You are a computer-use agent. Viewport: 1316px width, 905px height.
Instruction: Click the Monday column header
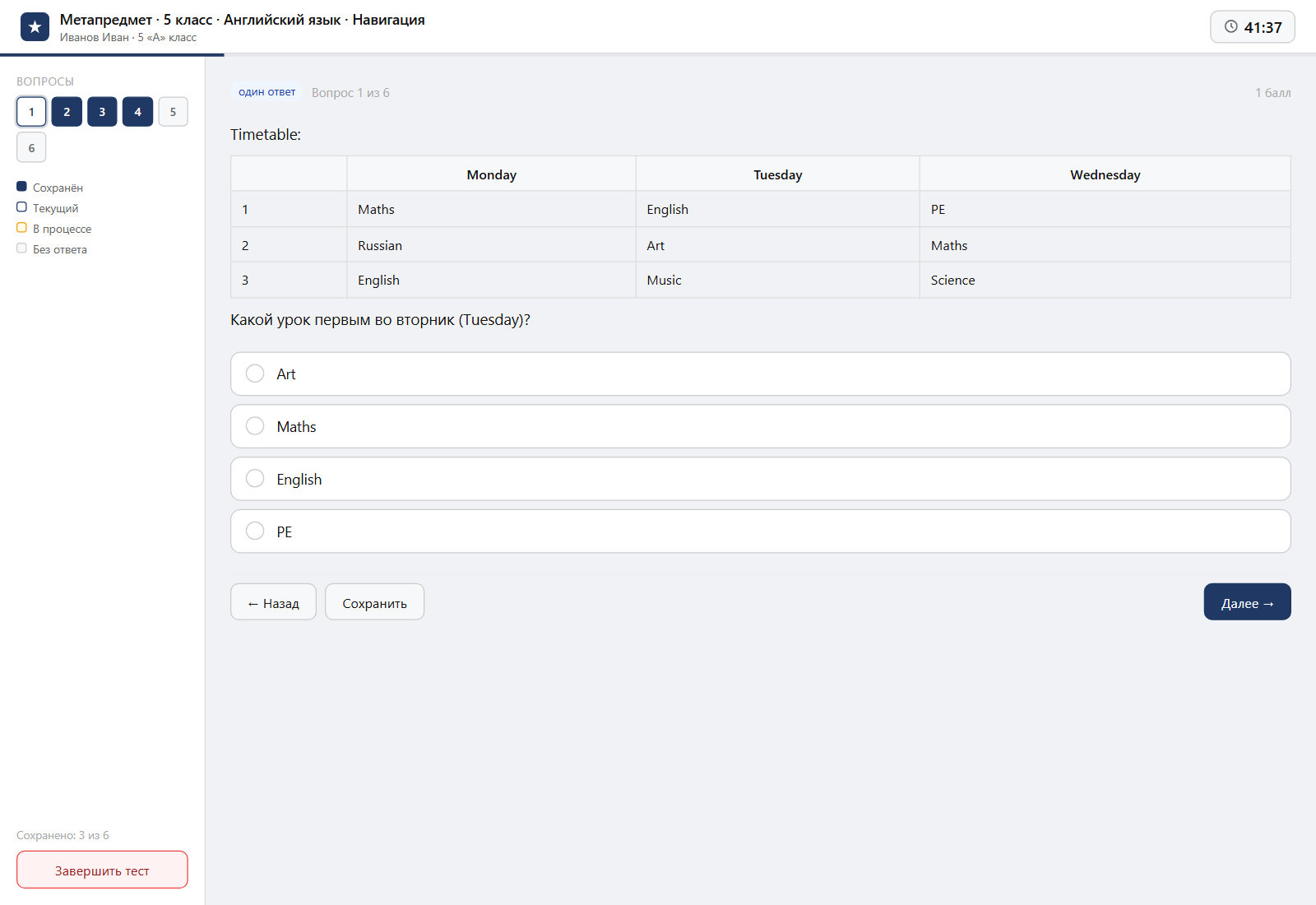point(491,174)
